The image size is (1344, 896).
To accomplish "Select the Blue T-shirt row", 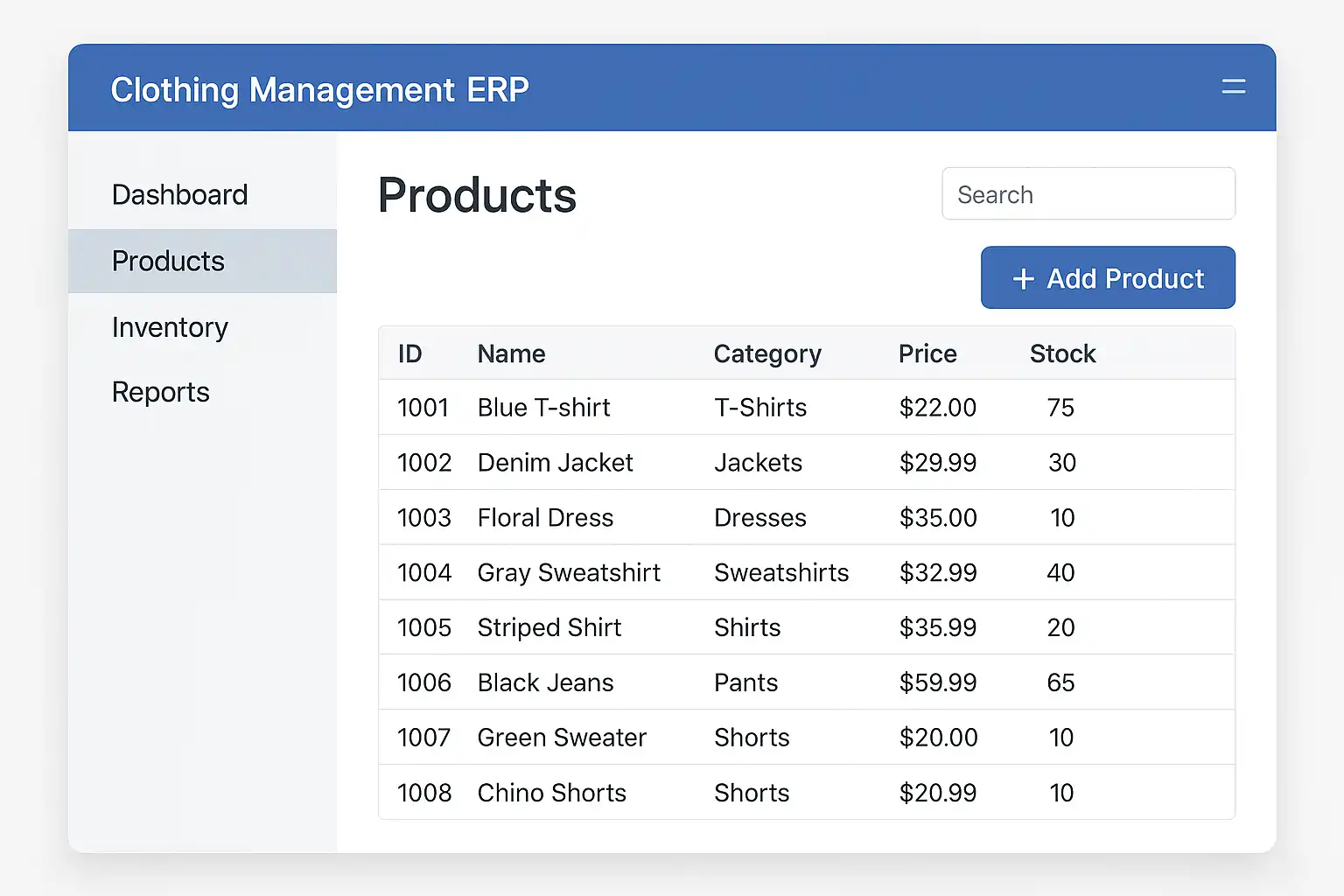I will click(x=543, y=408).
